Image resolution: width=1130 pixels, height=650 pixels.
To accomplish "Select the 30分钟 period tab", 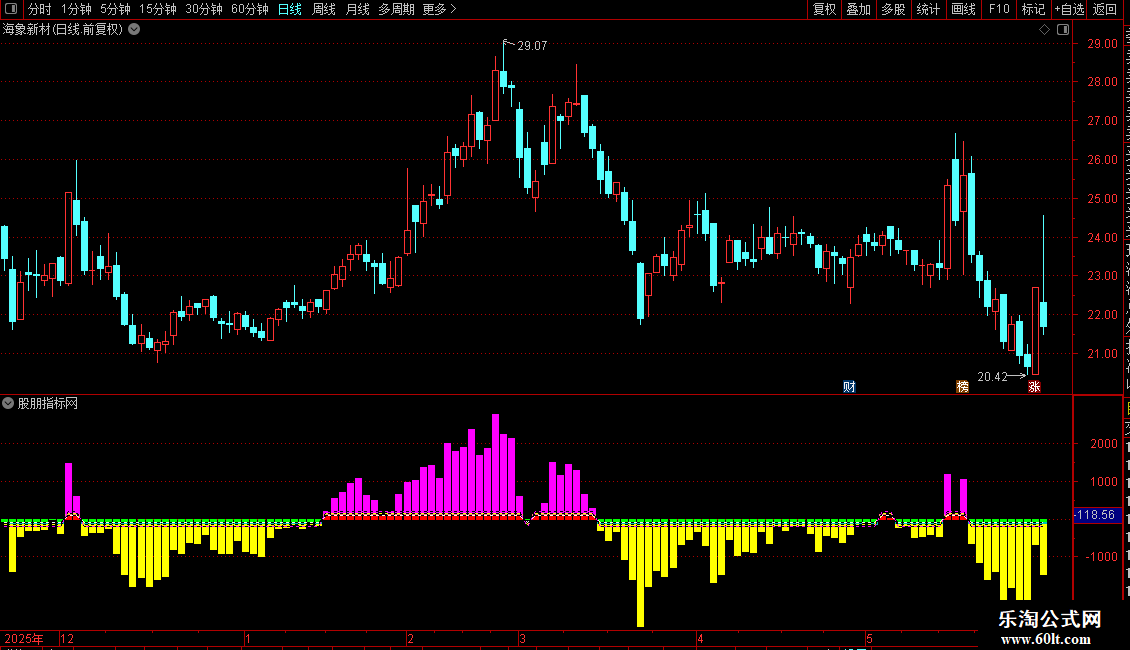I will (204, 9).
